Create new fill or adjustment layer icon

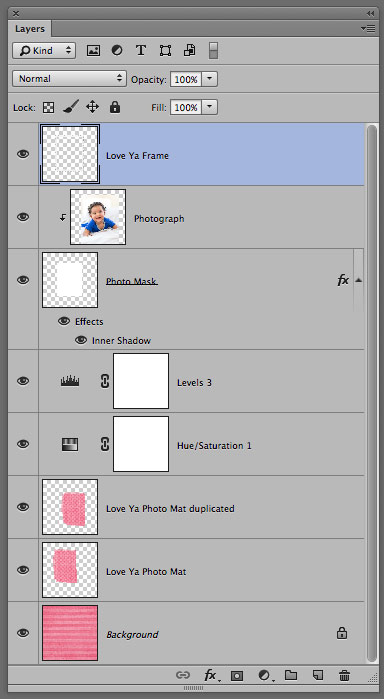[265, 676]
